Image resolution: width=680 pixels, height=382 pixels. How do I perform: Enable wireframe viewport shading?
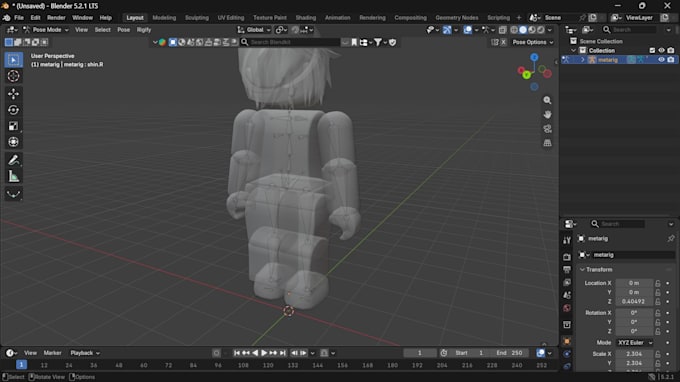514,30
